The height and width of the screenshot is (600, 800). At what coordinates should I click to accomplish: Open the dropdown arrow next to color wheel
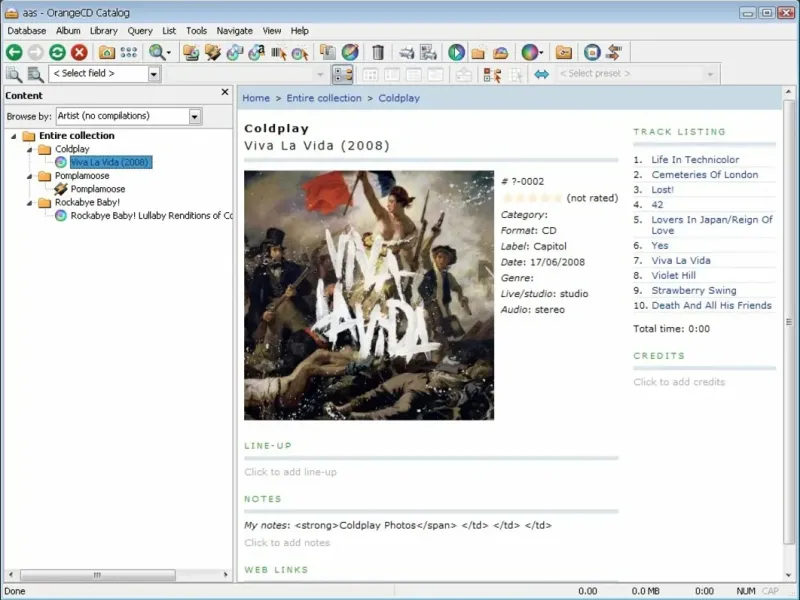click(x=541, y=52)
